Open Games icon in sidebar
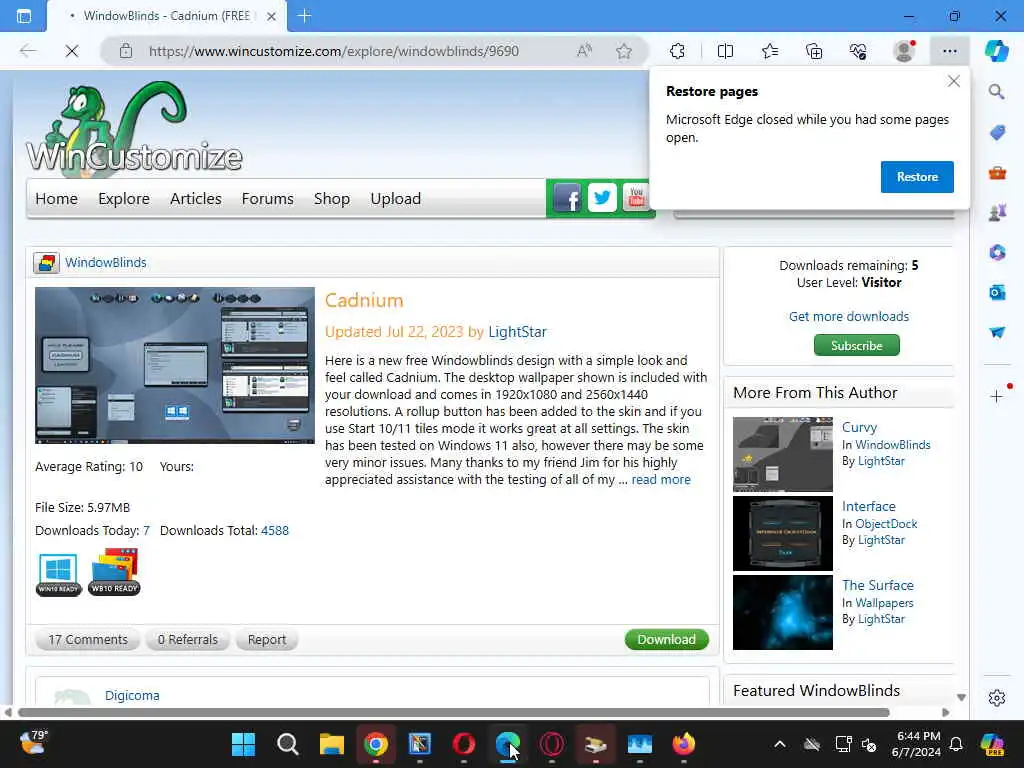The width and height of the screenshot is (1024, 768). [997, 212]
